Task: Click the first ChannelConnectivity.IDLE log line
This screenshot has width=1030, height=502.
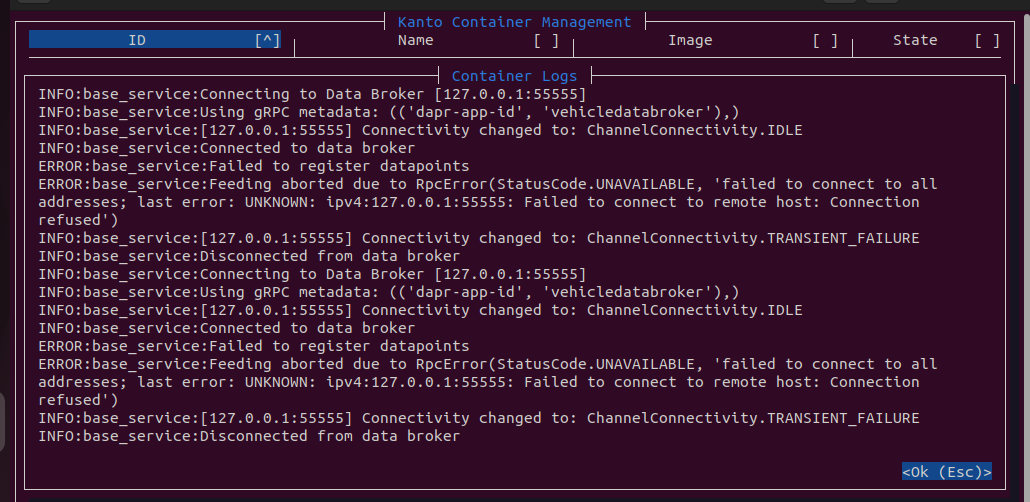Action: tap(420, 130)
